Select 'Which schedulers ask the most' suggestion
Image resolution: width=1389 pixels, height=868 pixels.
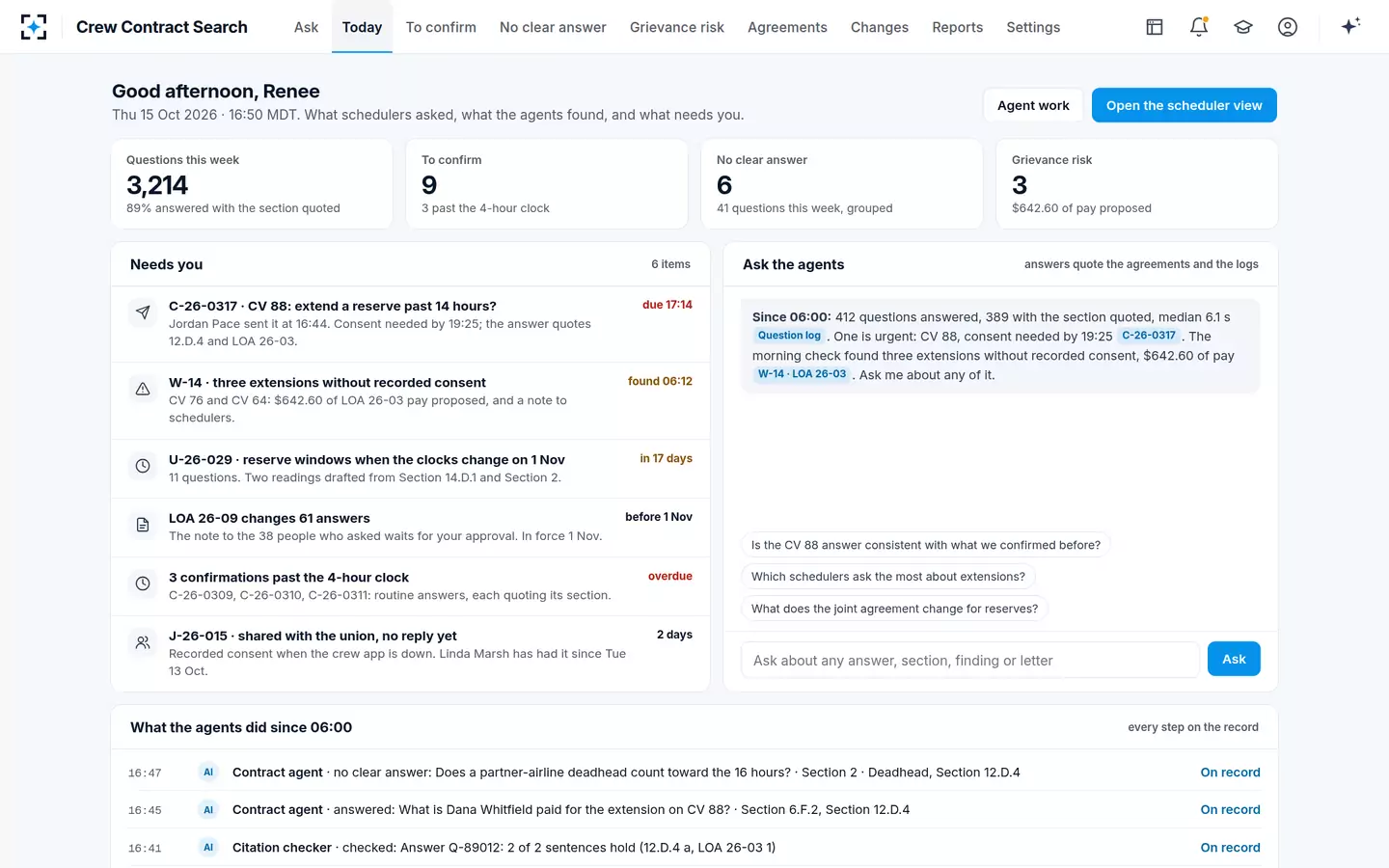click(x=888, y=577)
